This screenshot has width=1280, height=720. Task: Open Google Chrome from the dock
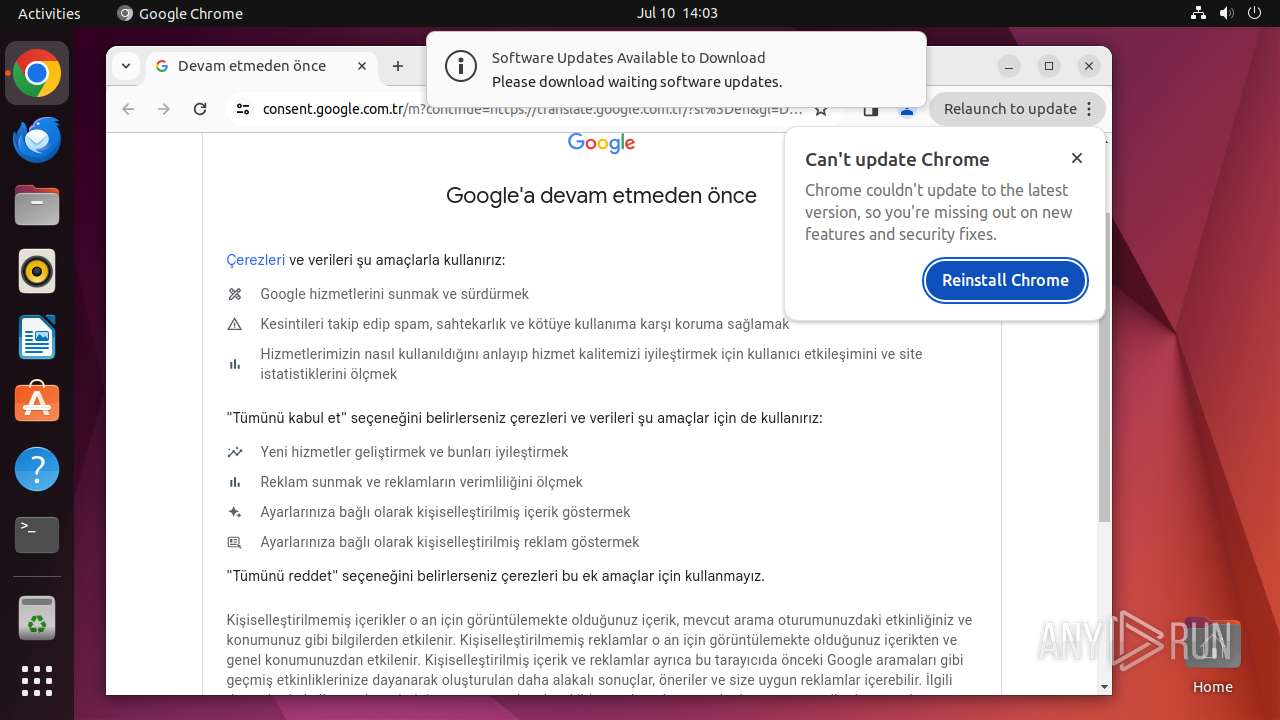click(37, 74)
